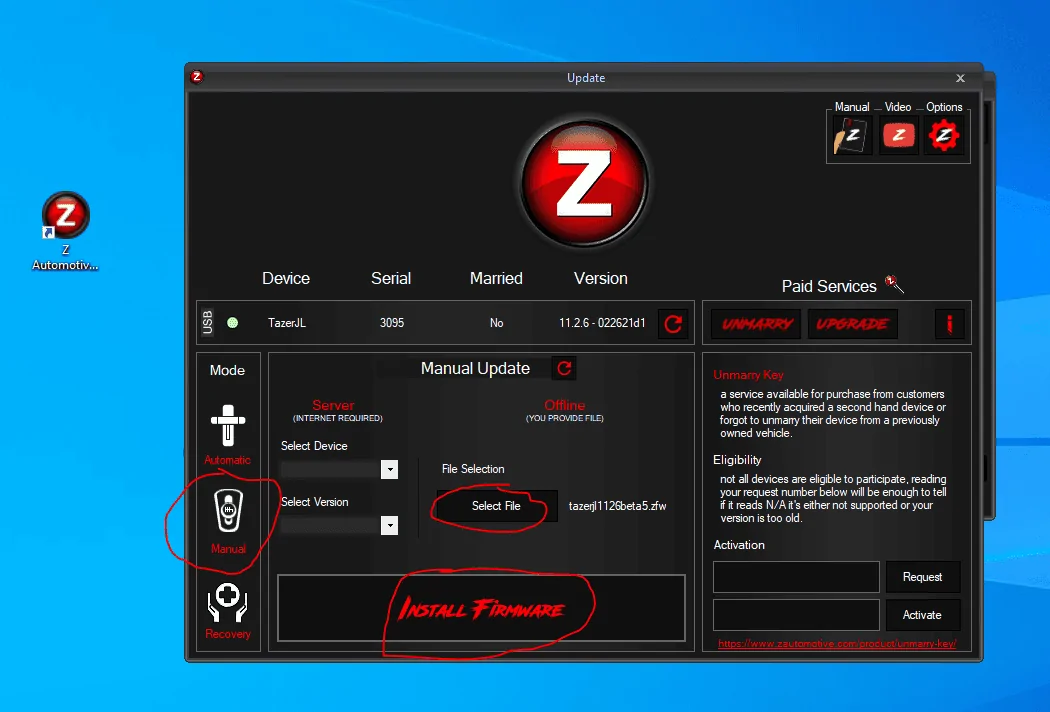Click the Server heading
This screenshot has height=712, width=1050.
click(333, 405)
